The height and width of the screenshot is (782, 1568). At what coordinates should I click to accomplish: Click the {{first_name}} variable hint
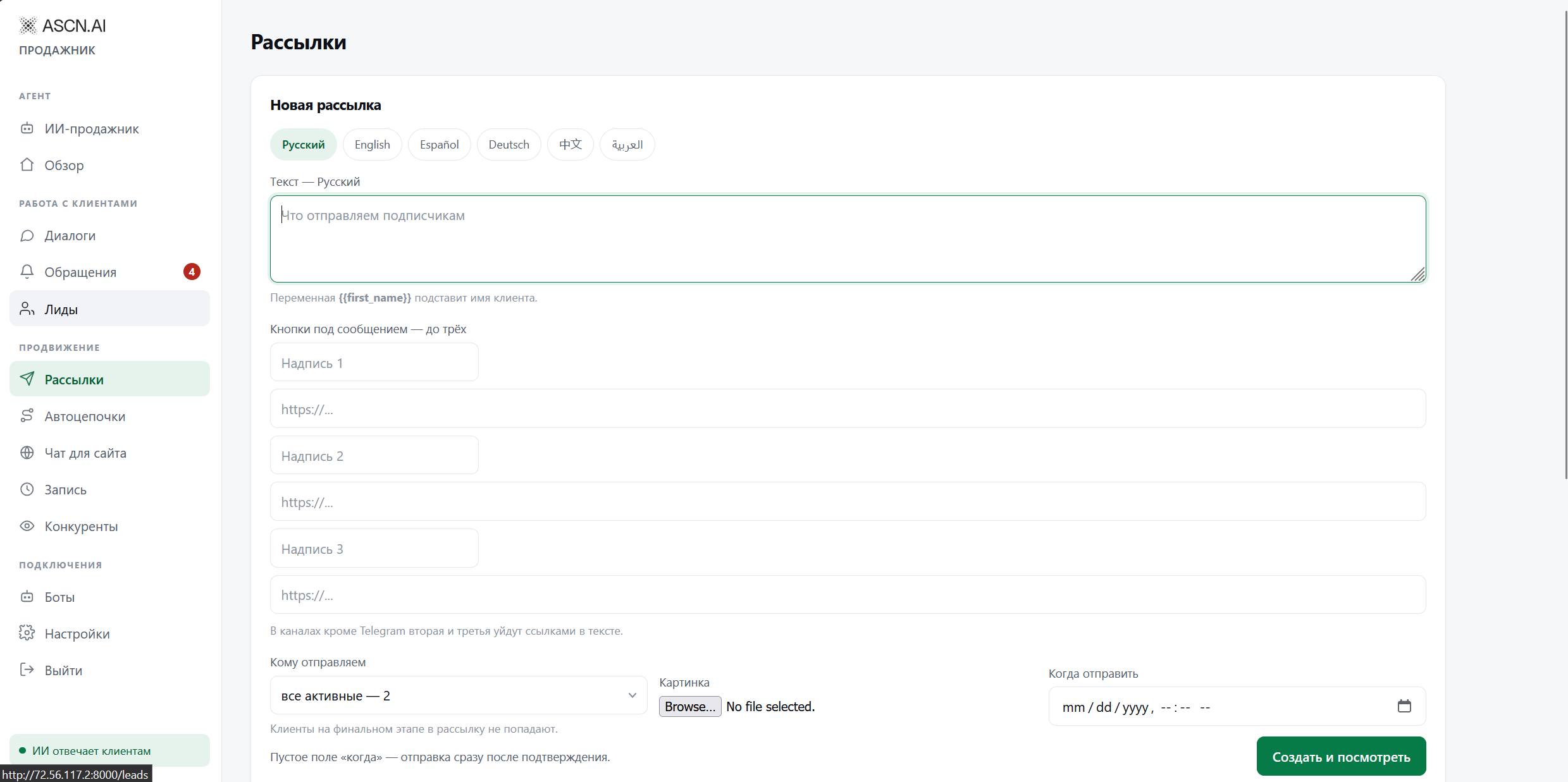coord(374,298)
